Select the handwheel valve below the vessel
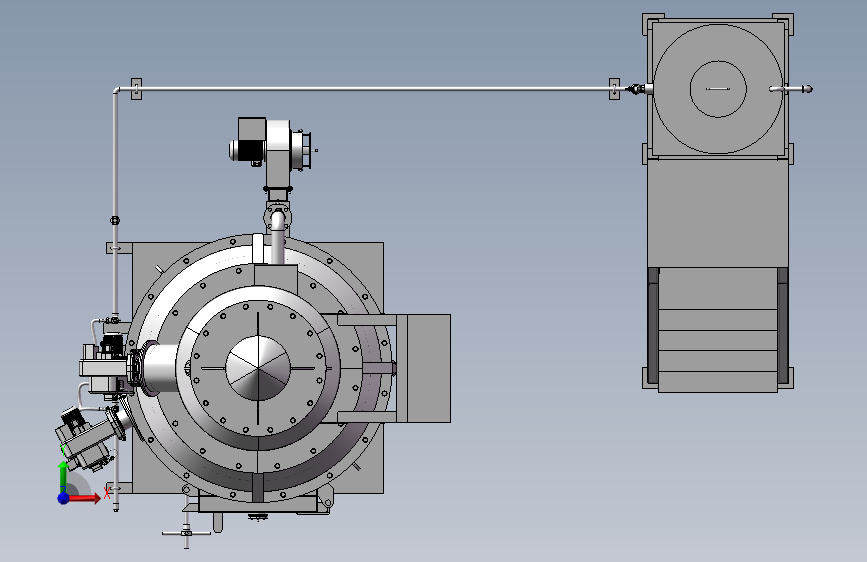This screenshot has height=562, width=867. pyautogui.click(x=186, y=533)
